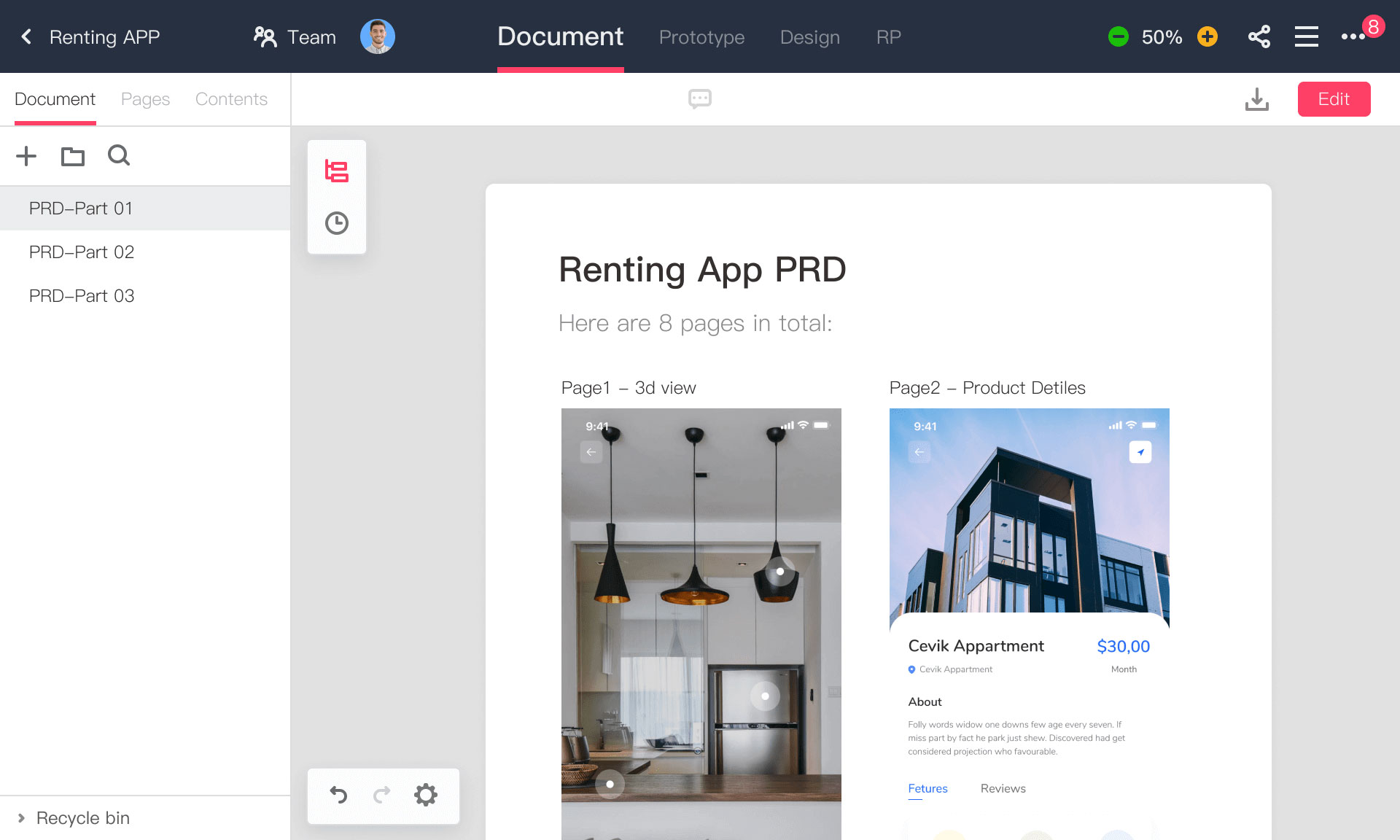Switch to the Document top tab

560,36
